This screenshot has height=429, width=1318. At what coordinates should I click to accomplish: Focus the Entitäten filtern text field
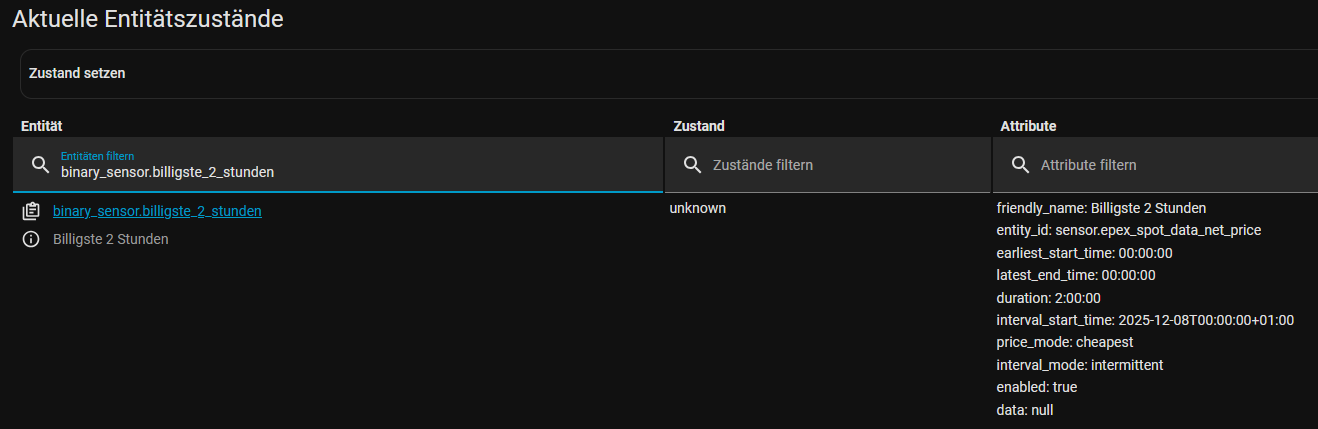(x=350, y=172)
